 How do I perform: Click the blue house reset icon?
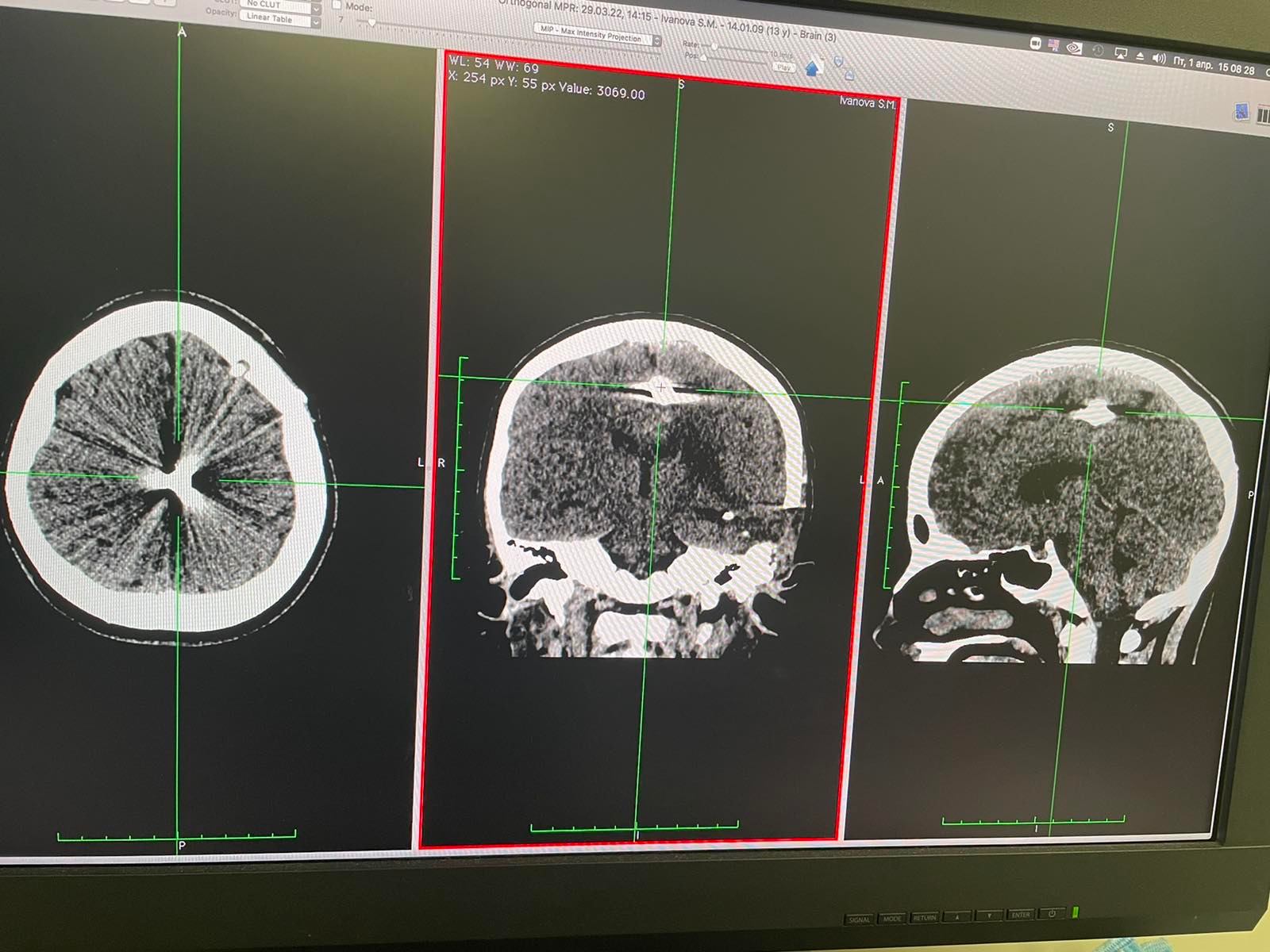pyautogui.click(x=812, y=69)
